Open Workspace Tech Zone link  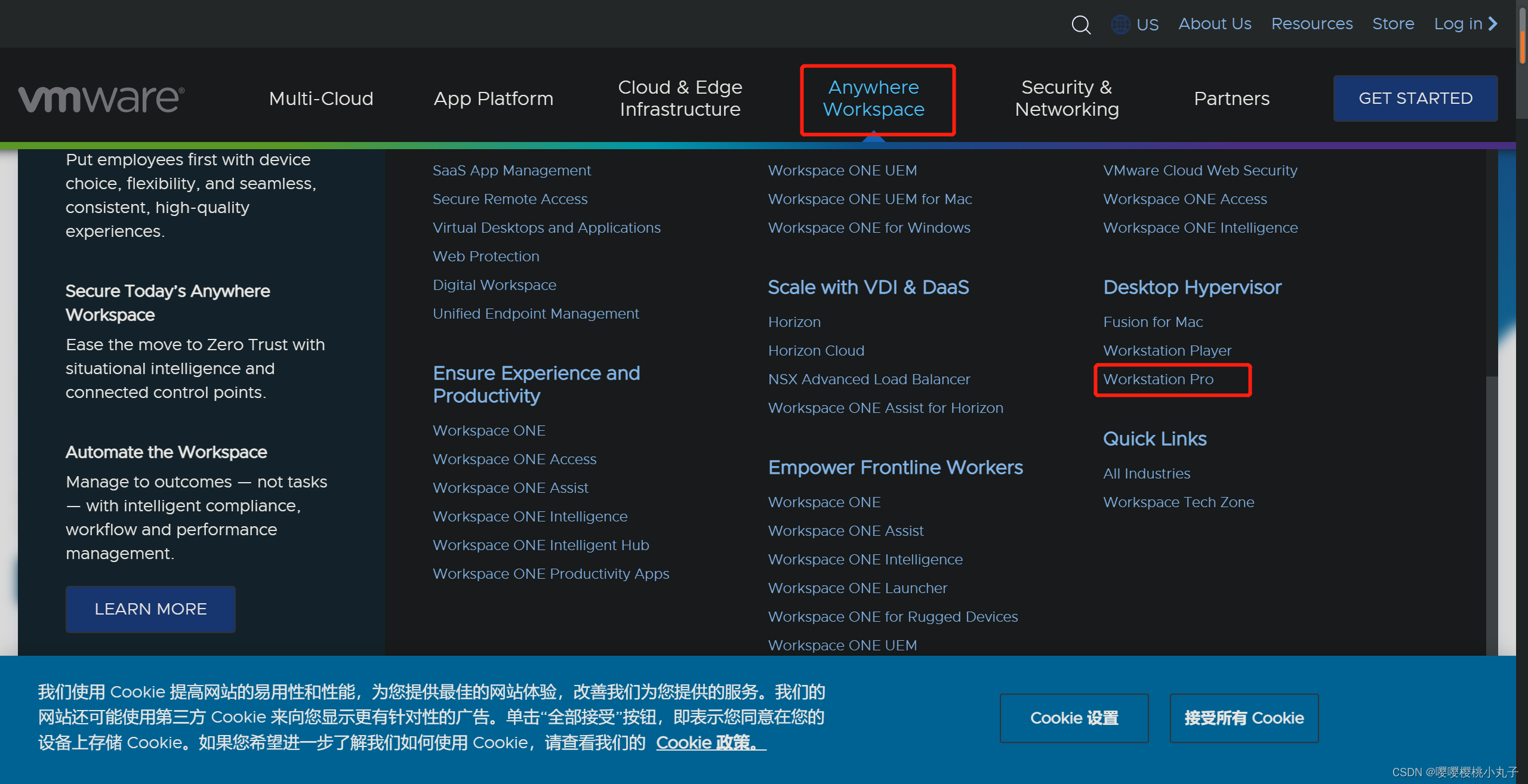pos(1179,502)
